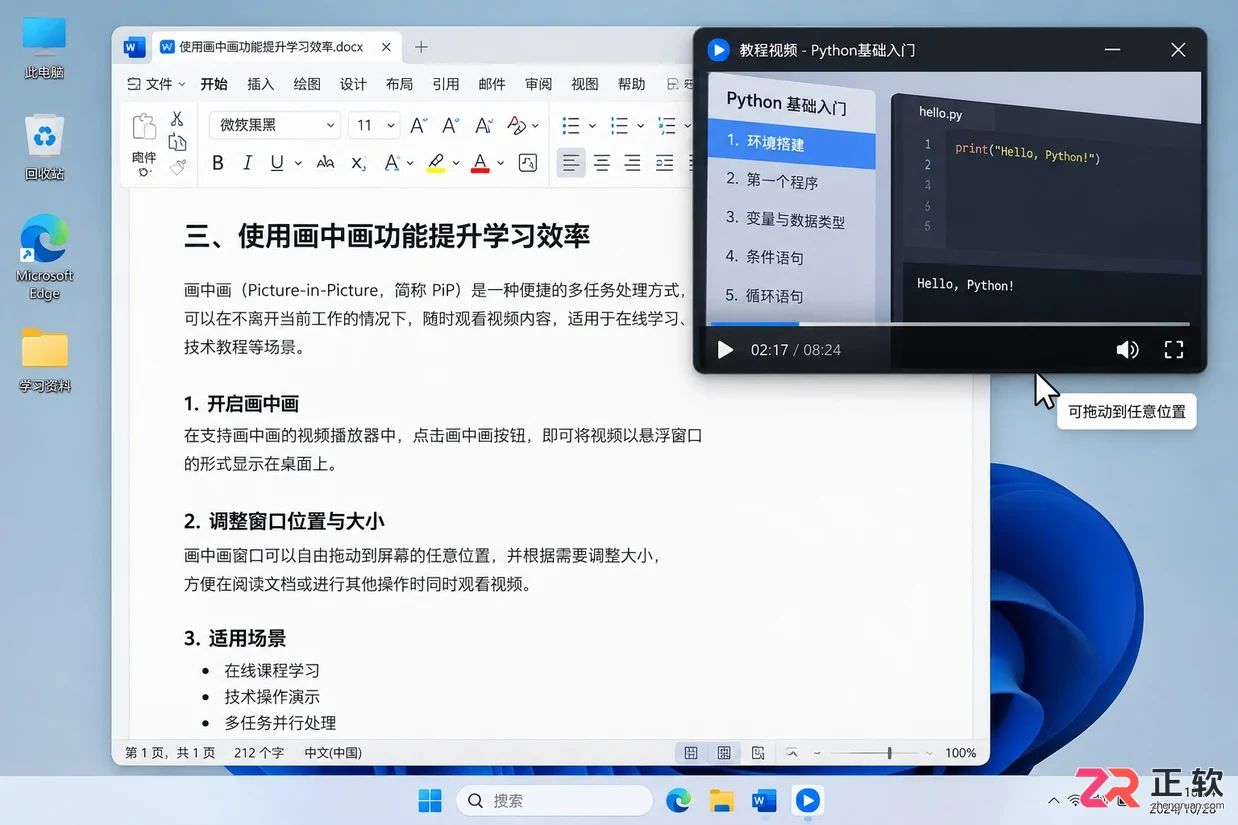Viewport: 1238px width, 825px height.
Task: Toggle italic formatting
Action: (x=247, y=163)
